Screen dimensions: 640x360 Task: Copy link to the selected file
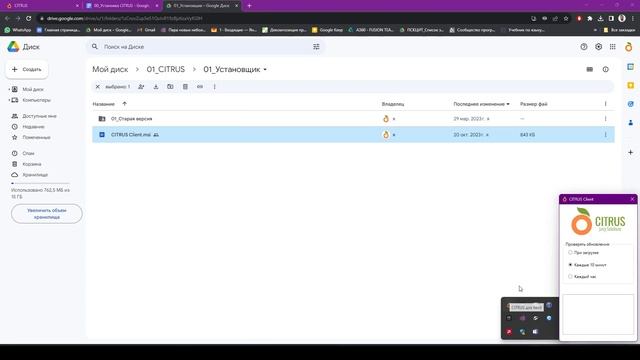[200, 87]
